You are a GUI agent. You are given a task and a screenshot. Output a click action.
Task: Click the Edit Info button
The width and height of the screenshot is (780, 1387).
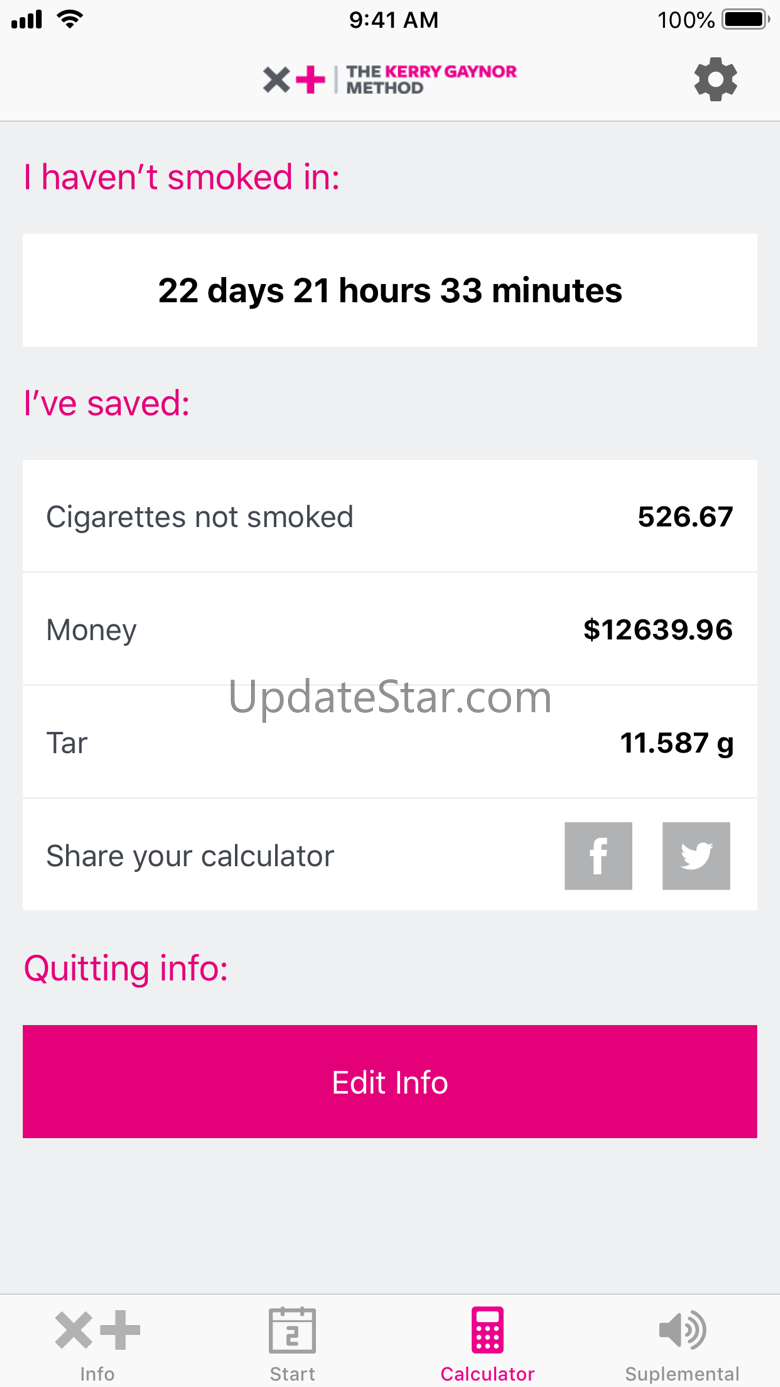(390, 1082)
